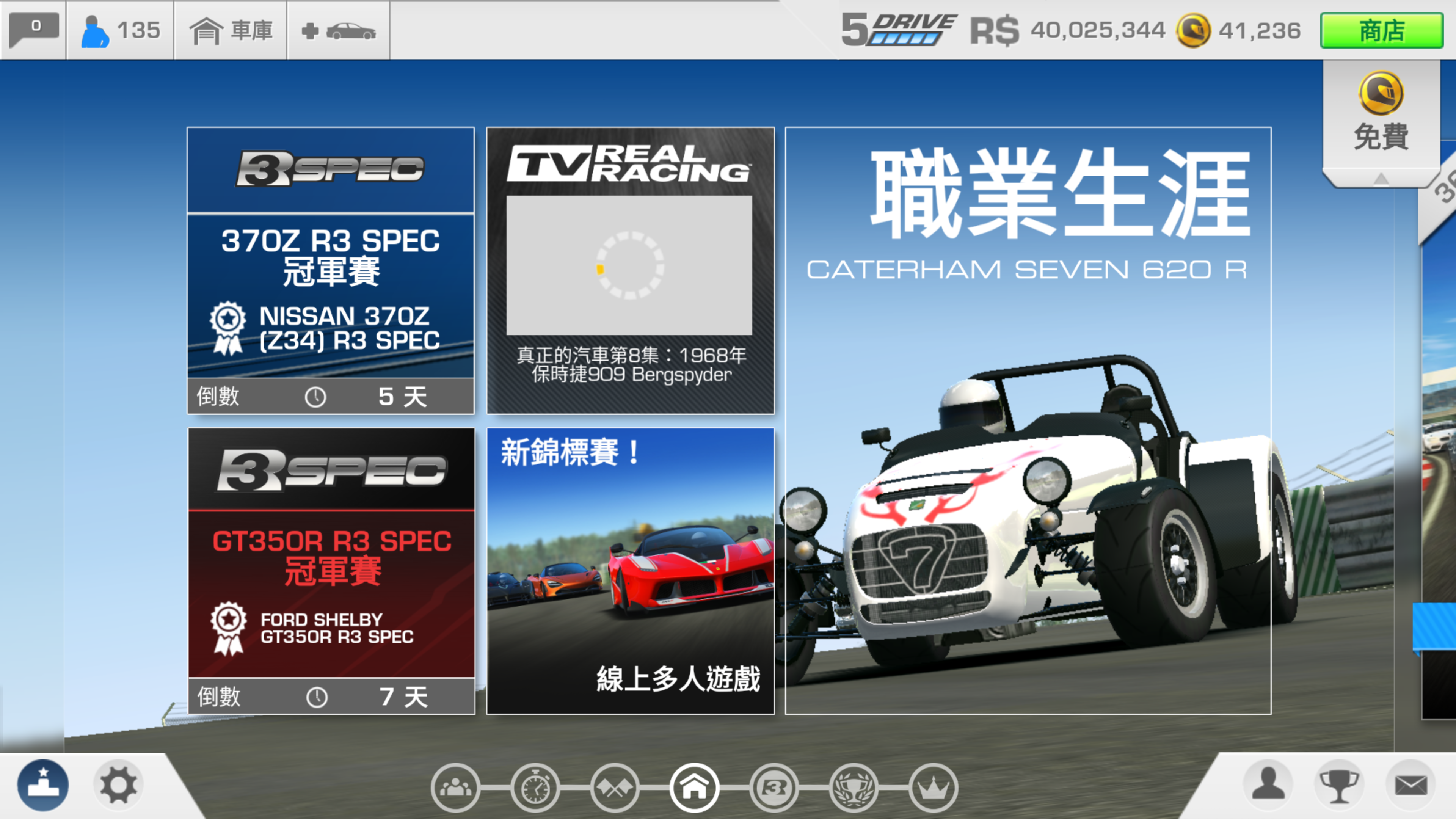Image resolution: width=1456 pixels, height=819 pixels.
Task: Go to checkered flags events tab
Action: tap(615, 788)
